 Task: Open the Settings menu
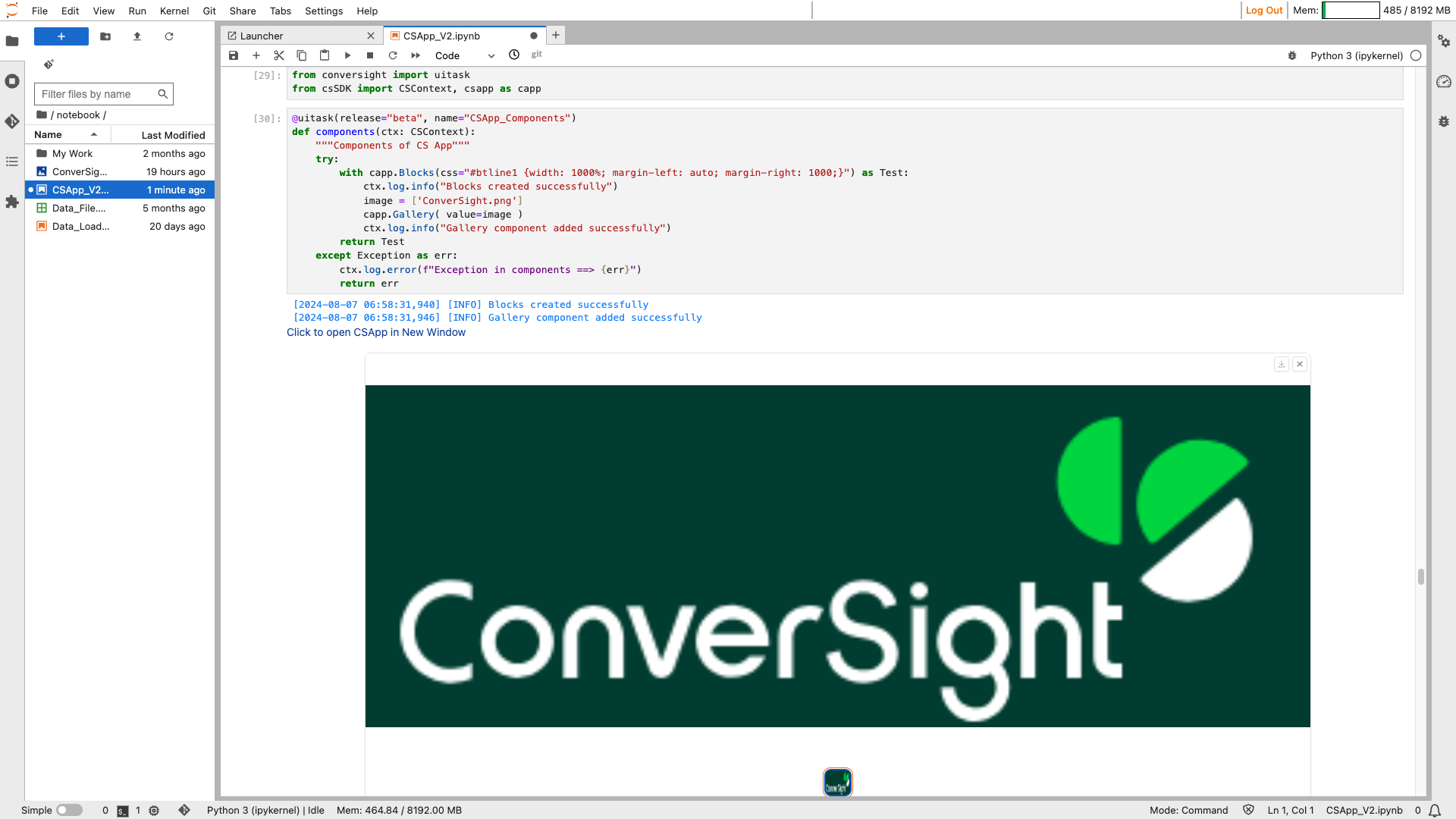tap(324, 11)
